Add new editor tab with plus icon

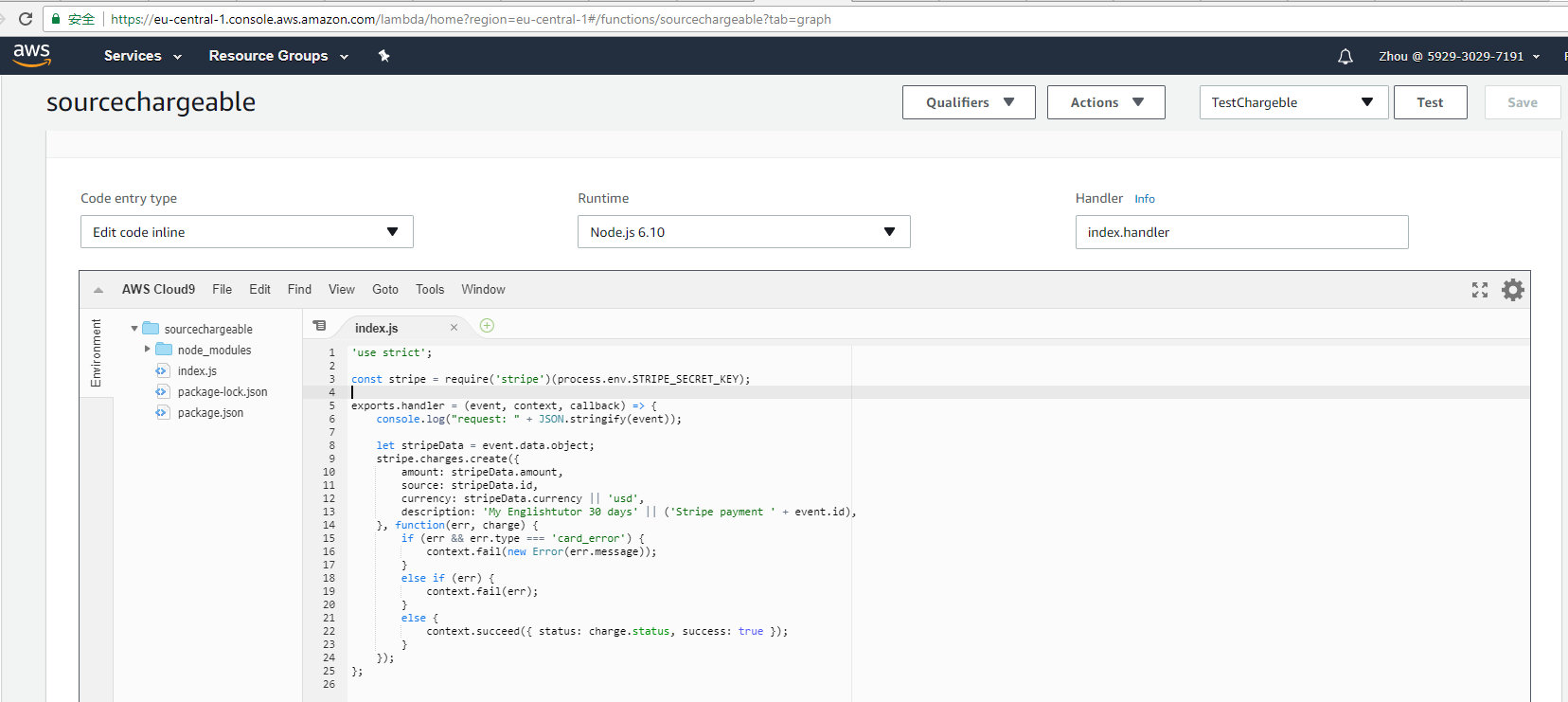[487, 326]
